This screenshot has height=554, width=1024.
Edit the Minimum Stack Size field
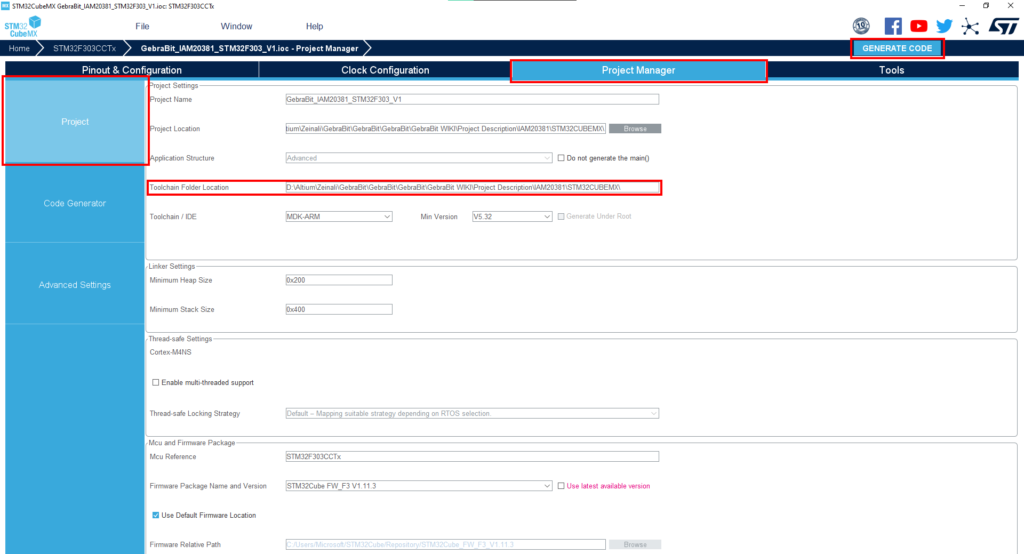339,310
